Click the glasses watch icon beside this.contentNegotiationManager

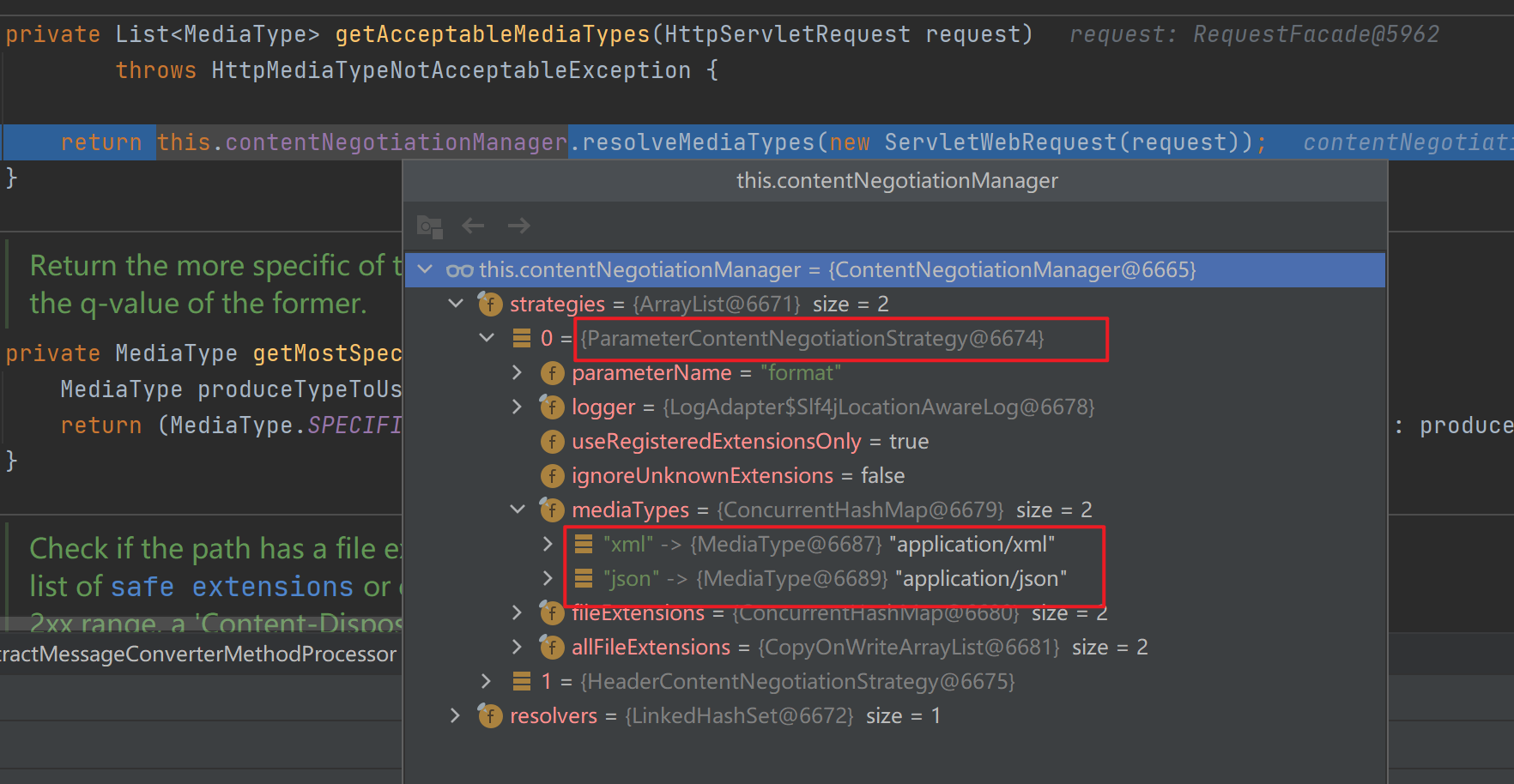coord(459,271)
